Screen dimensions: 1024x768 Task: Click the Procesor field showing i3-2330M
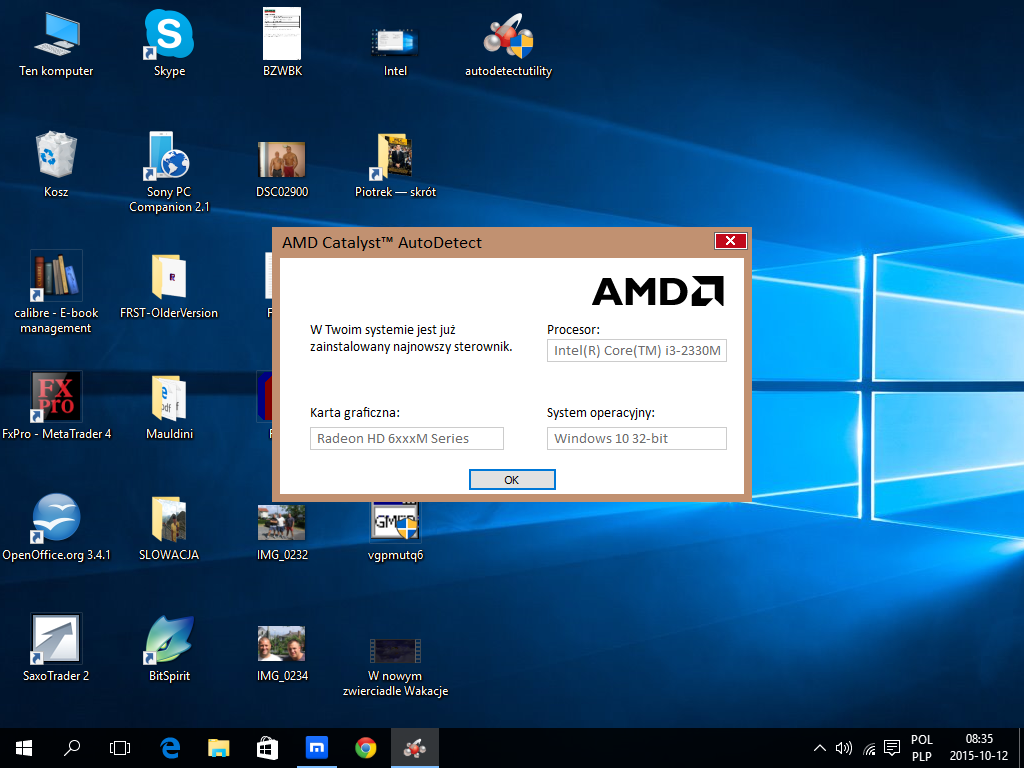(637, 351)
